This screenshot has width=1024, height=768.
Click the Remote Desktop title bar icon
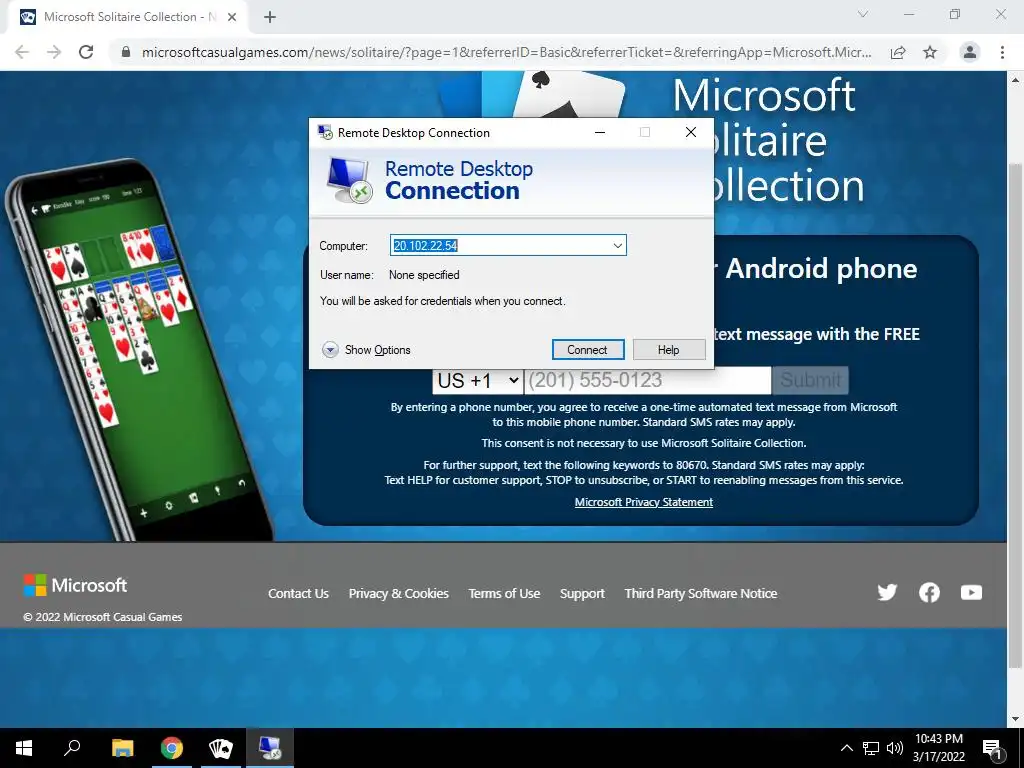point(325,133)
